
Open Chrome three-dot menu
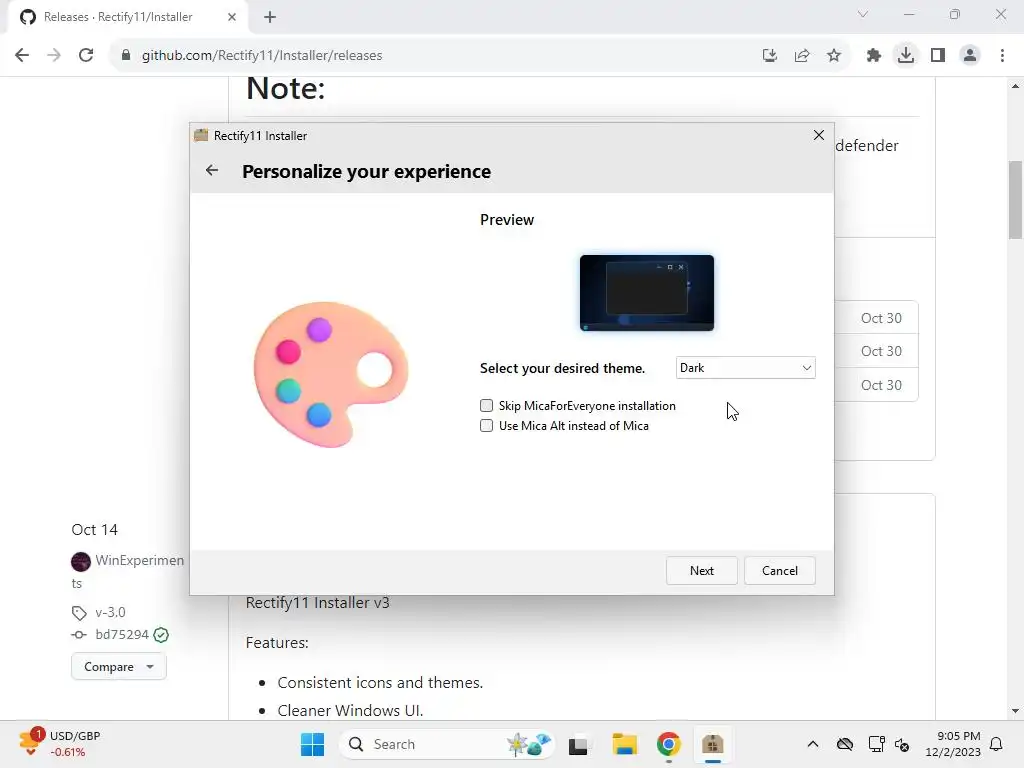click(1002, 56)
